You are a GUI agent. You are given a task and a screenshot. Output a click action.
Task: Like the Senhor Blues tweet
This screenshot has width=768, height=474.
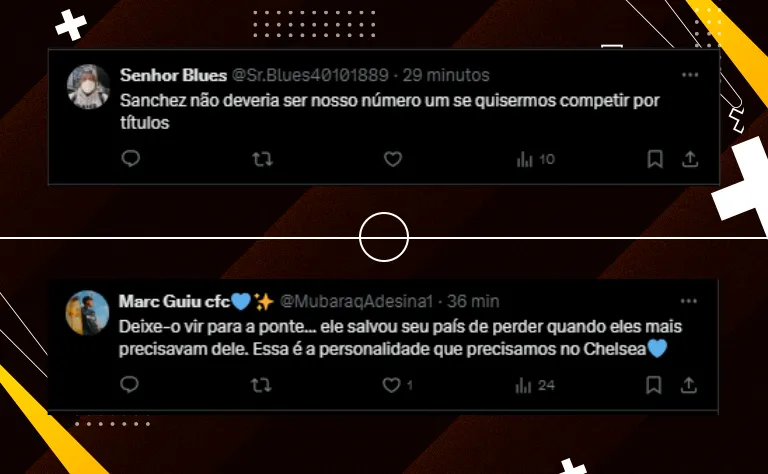click(393, 159)
